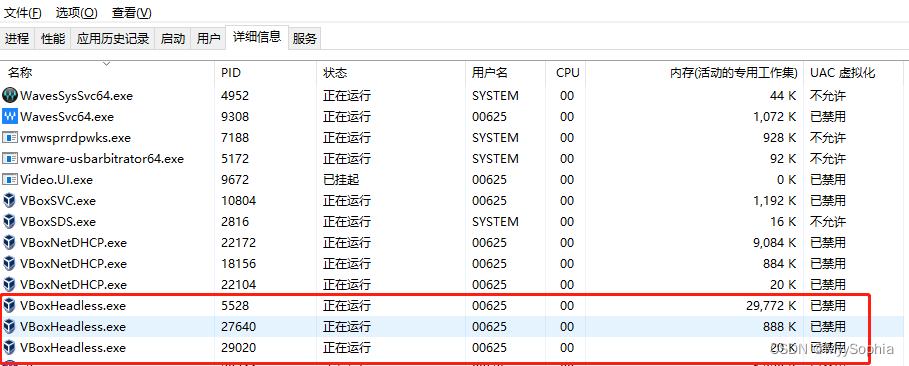Click PID value 7188
The image size is (909, 366).
[x=235, y=137]
